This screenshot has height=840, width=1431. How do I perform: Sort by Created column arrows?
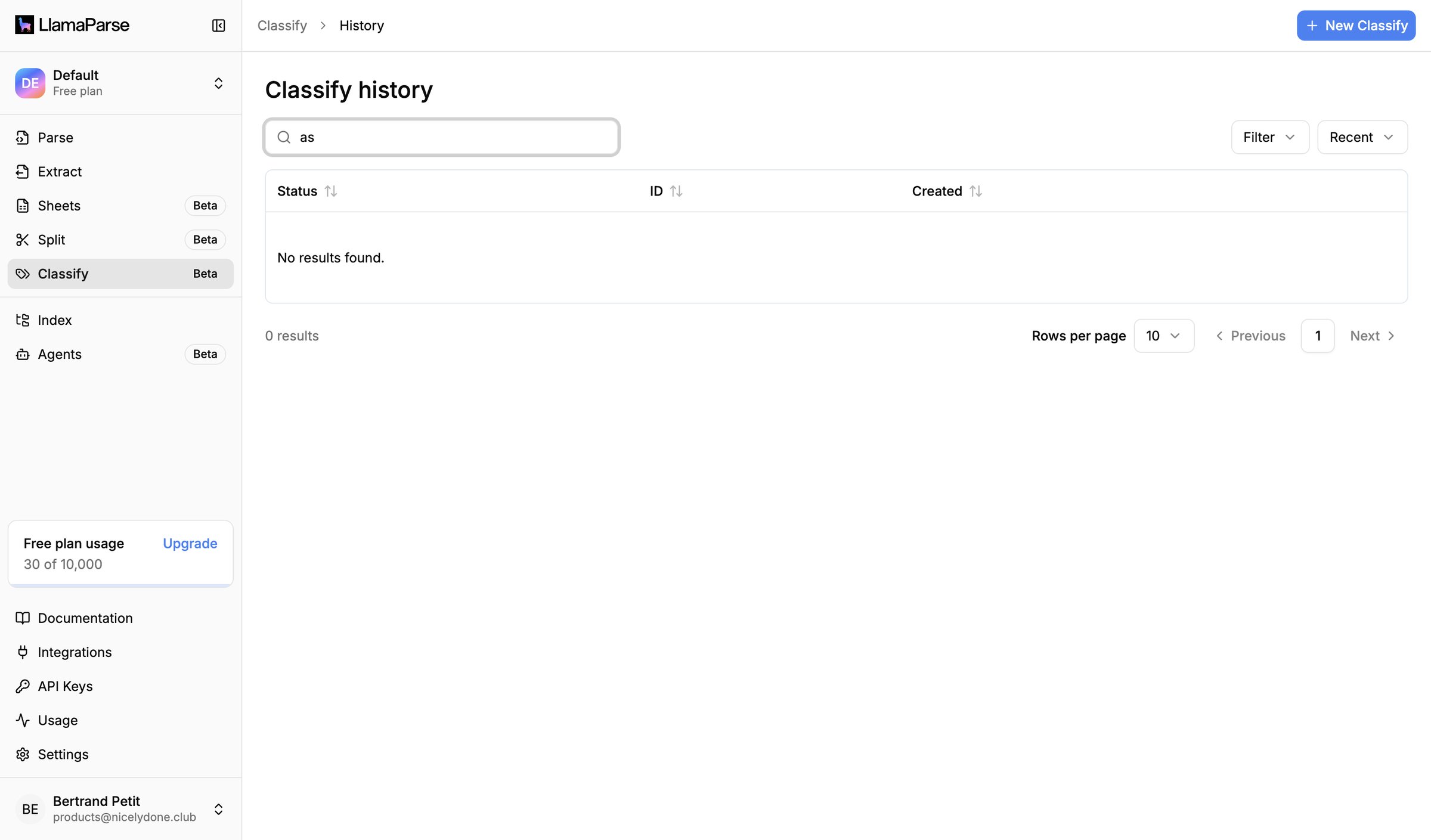tap(975, 191)
